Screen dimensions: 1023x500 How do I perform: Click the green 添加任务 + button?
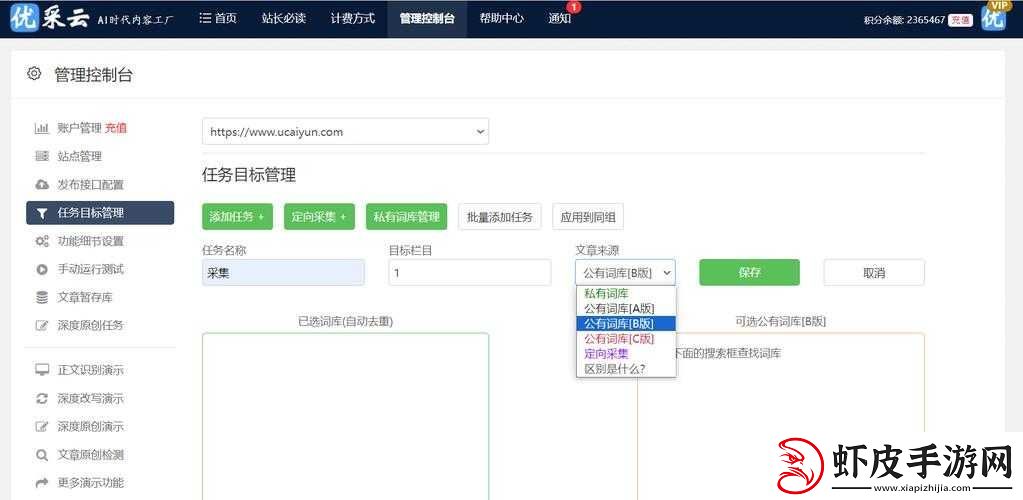coord(237,217)
